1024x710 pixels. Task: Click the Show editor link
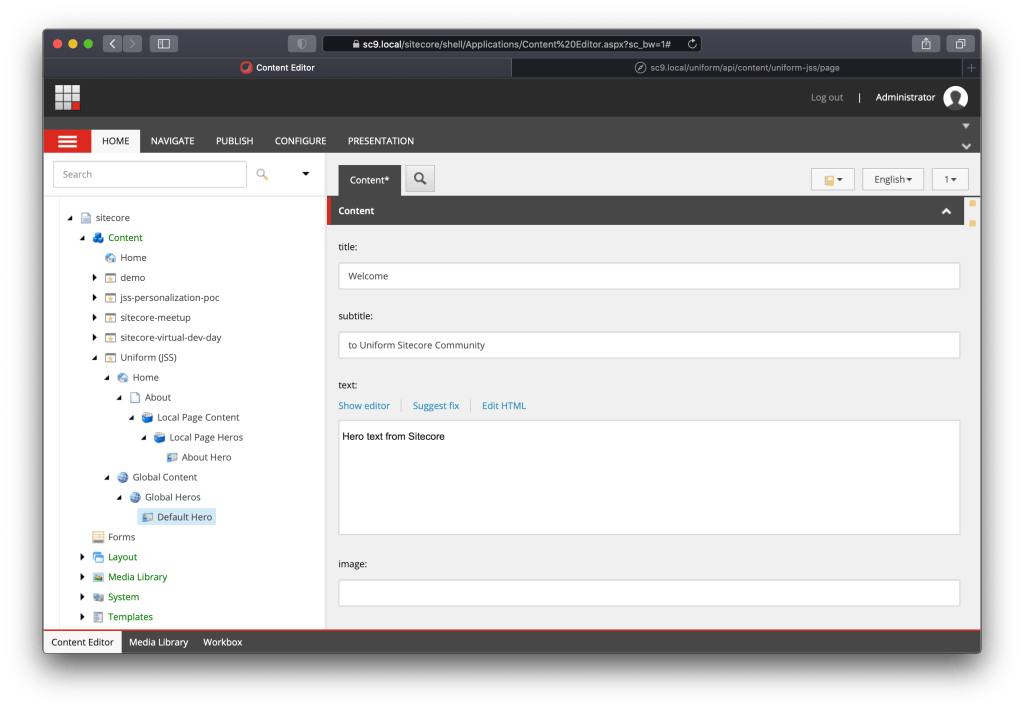[364, 406]
